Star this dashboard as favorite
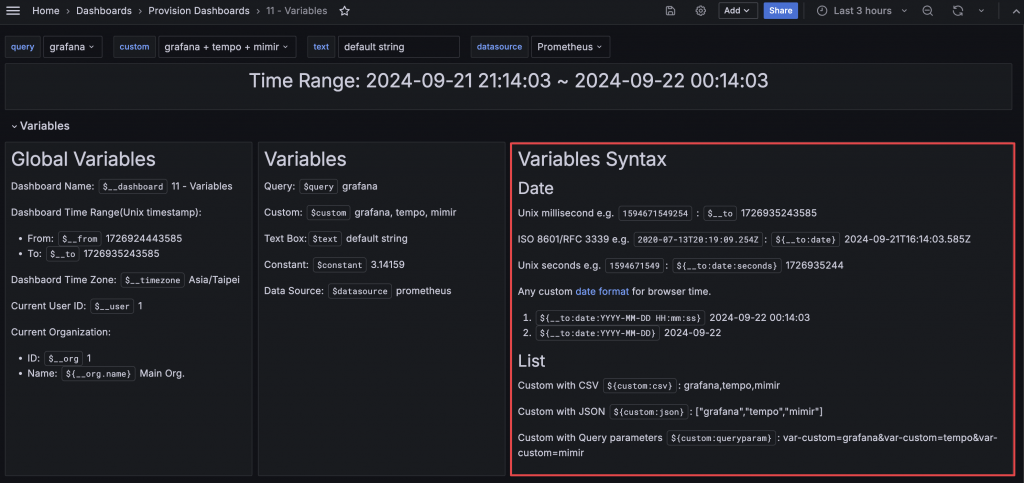 click(x=345, y=10)
